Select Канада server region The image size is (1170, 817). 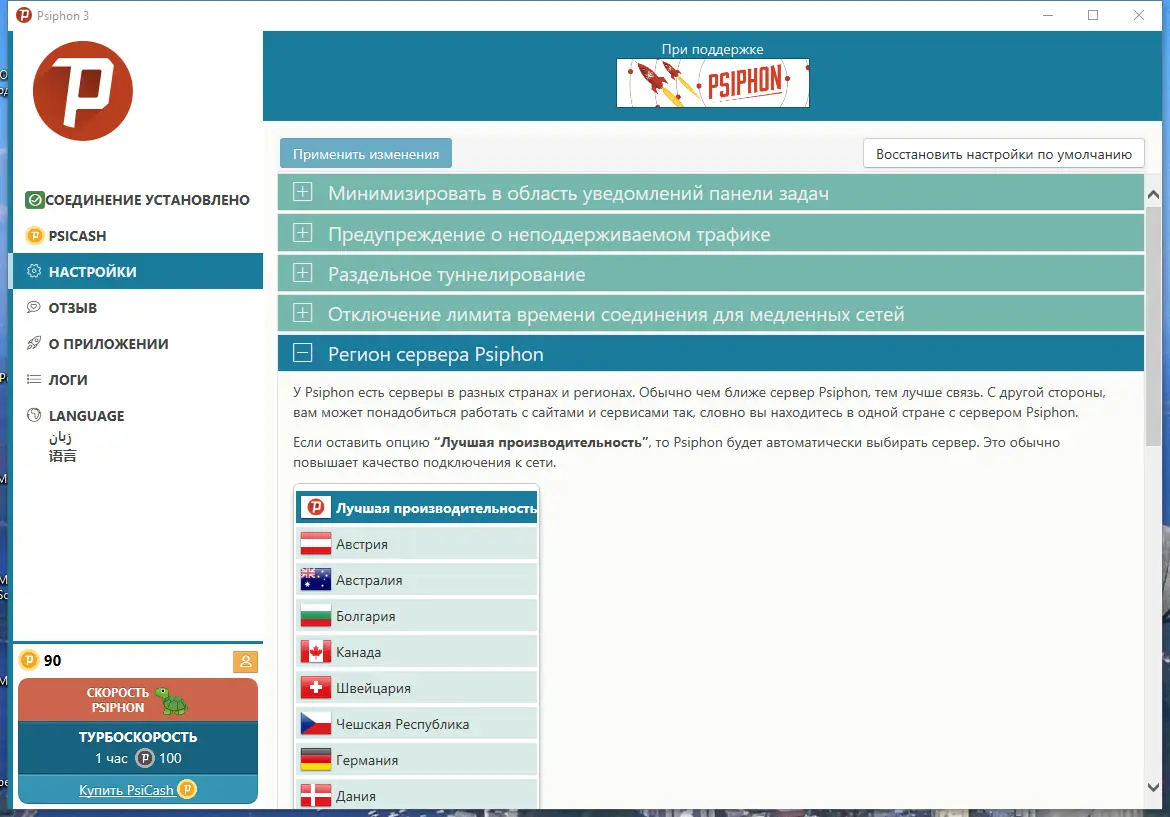click(x=417, y=651)
